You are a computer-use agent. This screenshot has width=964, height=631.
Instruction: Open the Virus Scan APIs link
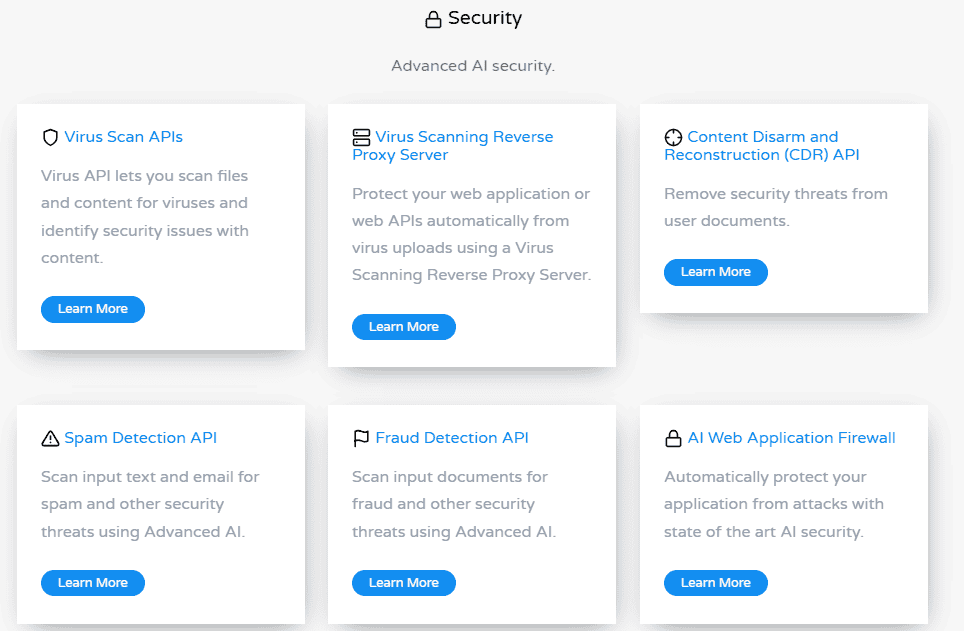pyautogui.click(x=124, y=136)
